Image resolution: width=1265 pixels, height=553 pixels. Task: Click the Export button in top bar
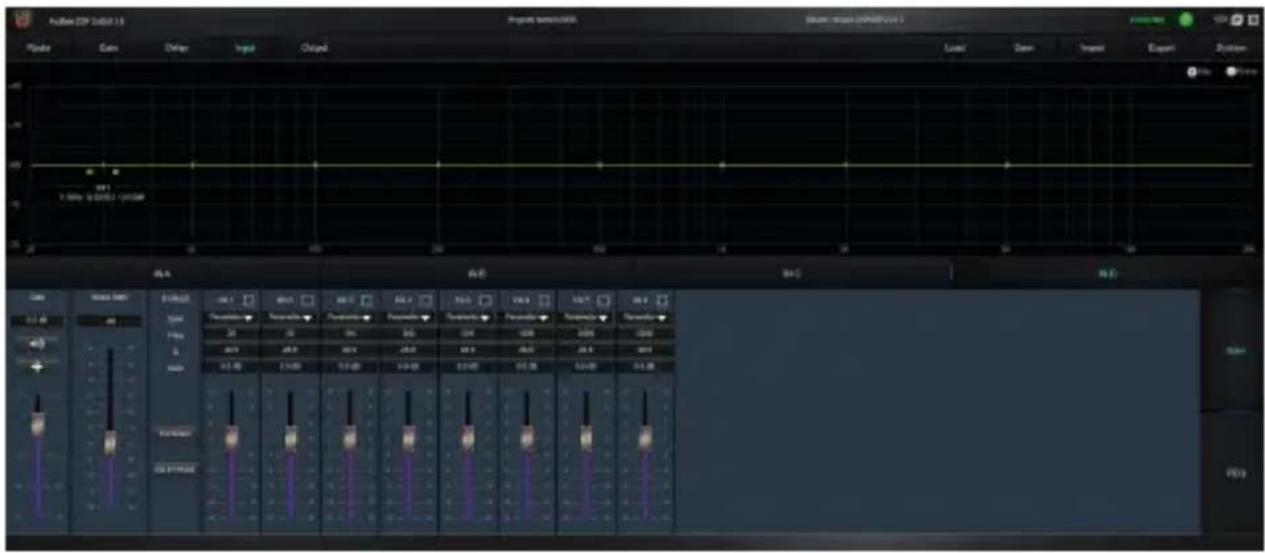1160,48
